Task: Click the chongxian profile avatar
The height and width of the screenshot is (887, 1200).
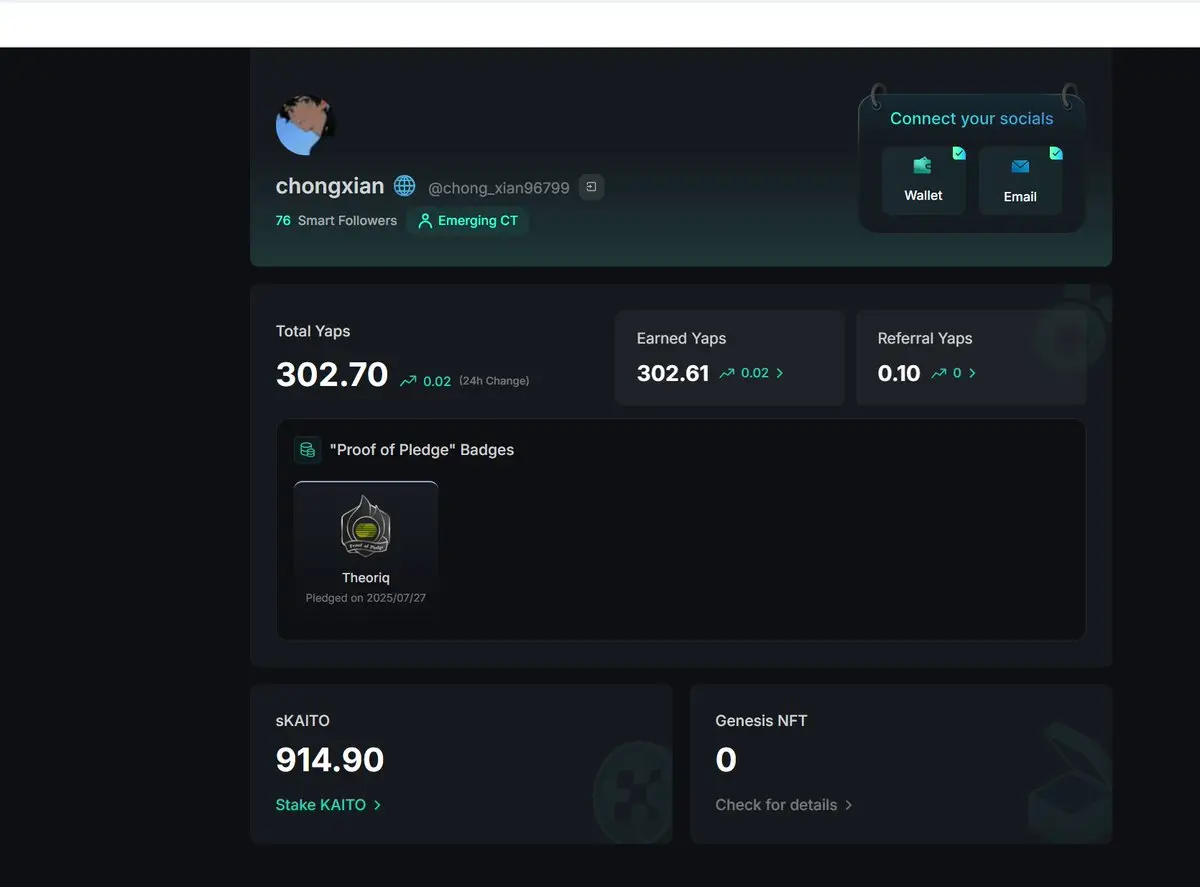Action: 305,125
